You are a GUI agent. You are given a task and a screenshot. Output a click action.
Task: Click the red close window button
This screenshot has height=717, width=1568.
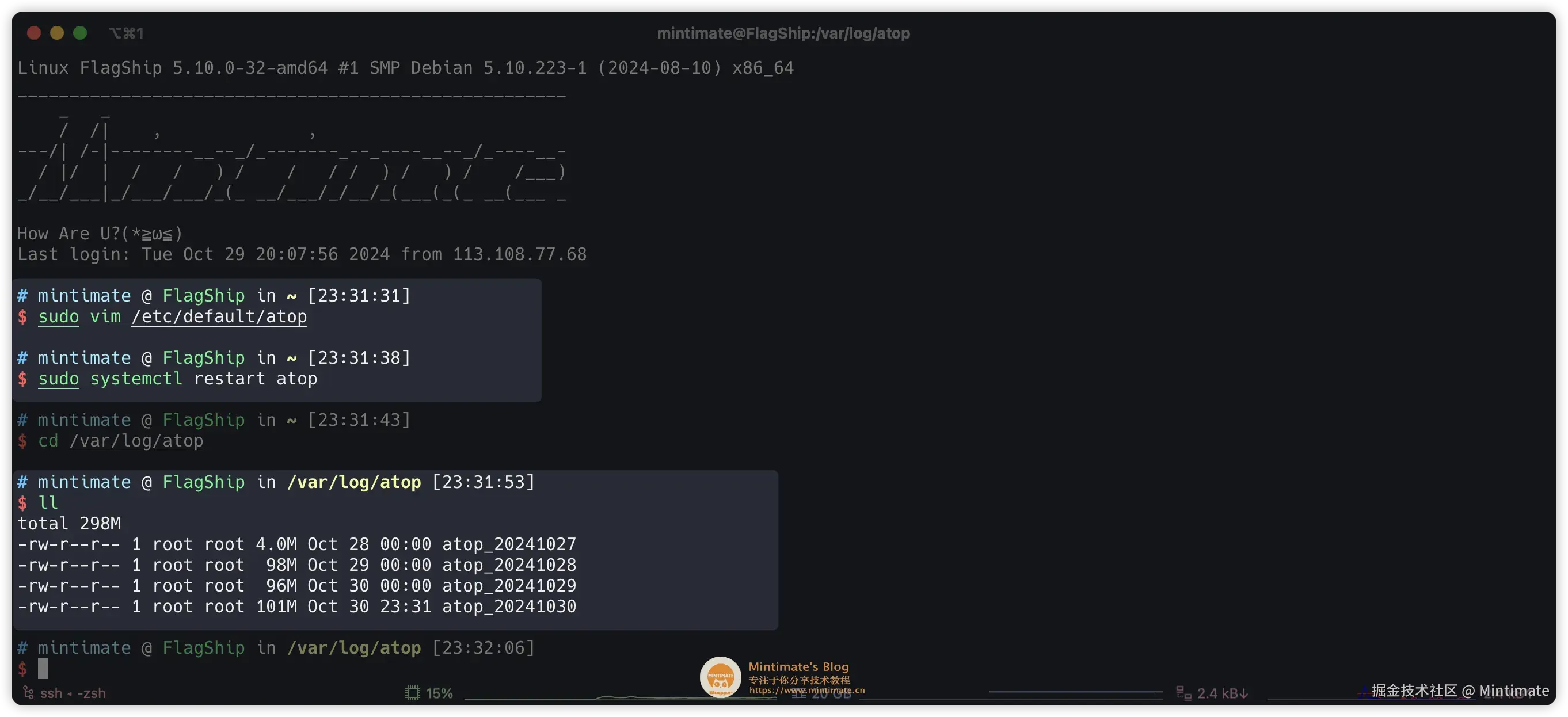pos(34,33)
